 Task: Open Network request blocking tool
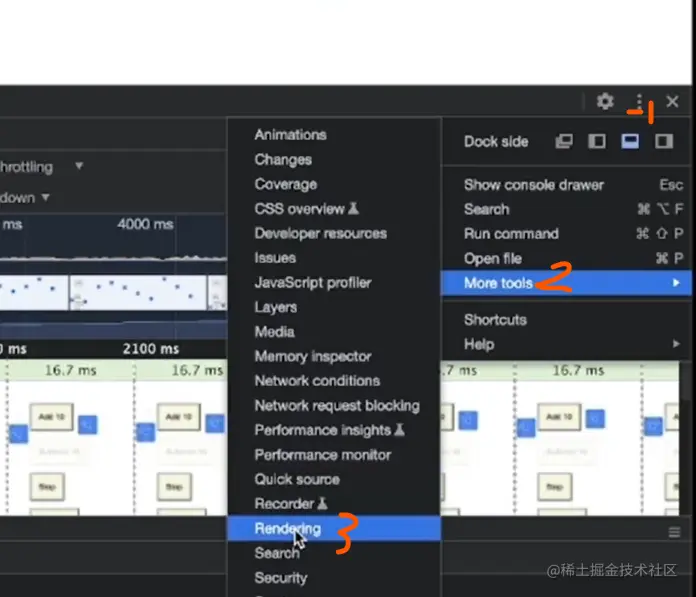tap(334, 406)
